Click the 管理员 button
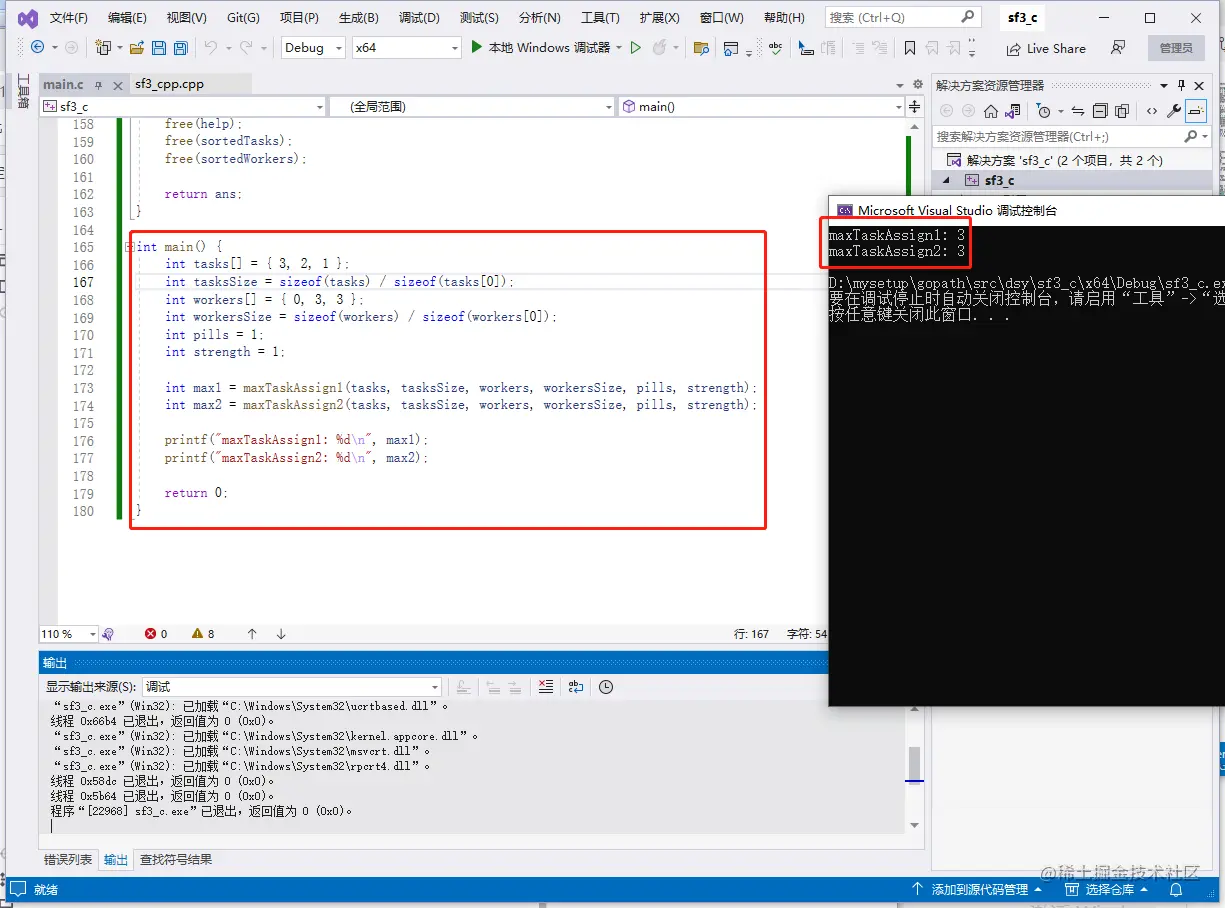1225x908 pixels. (1176, 48)
